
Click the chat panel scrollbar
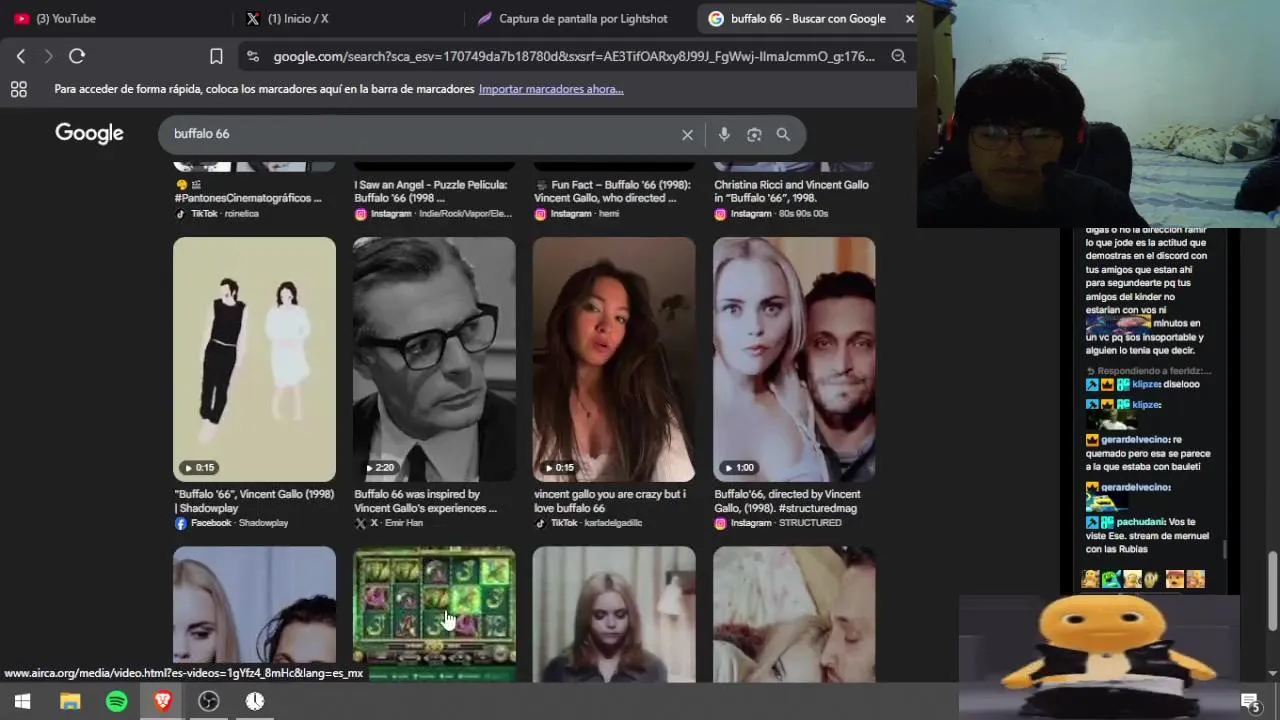click(x=1225, y=548)
